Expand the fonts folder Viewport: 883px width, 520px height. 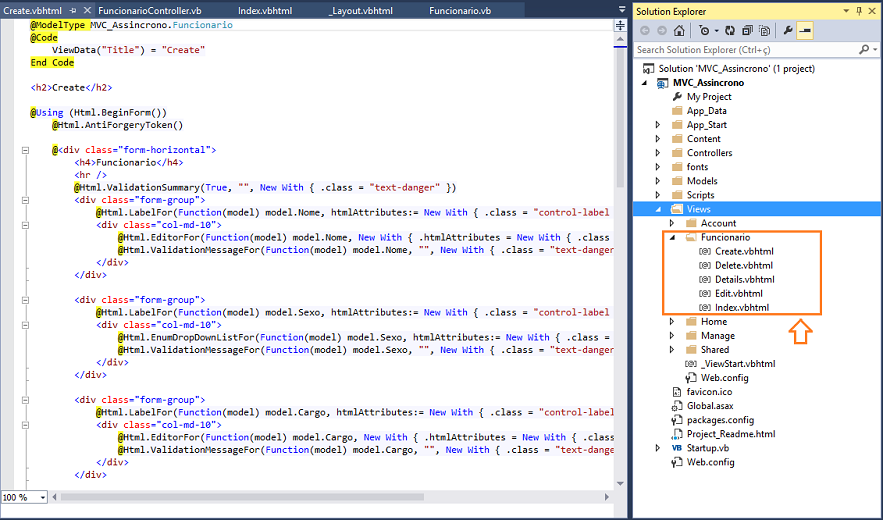658,167
